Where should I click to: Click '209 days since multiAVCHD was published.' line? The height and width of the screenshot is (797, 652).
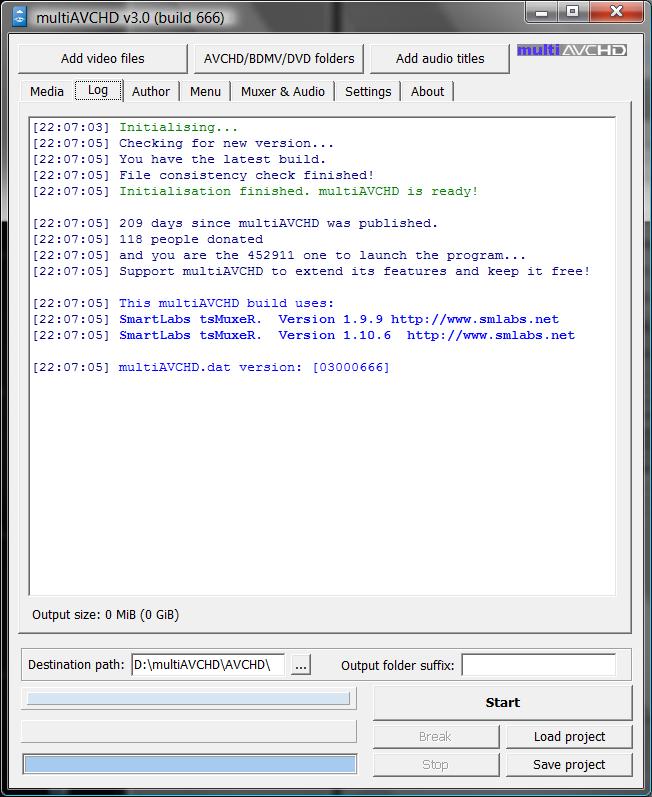(x=235, y=223)
